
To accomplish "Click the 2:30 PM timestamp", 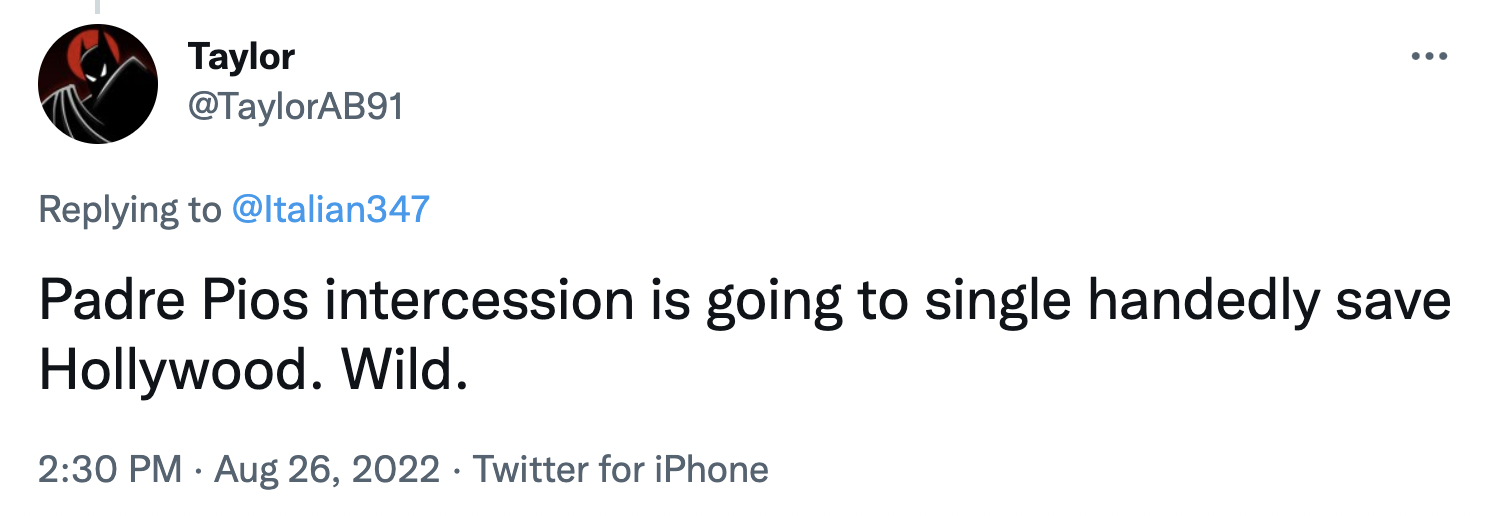I will 110,469.
